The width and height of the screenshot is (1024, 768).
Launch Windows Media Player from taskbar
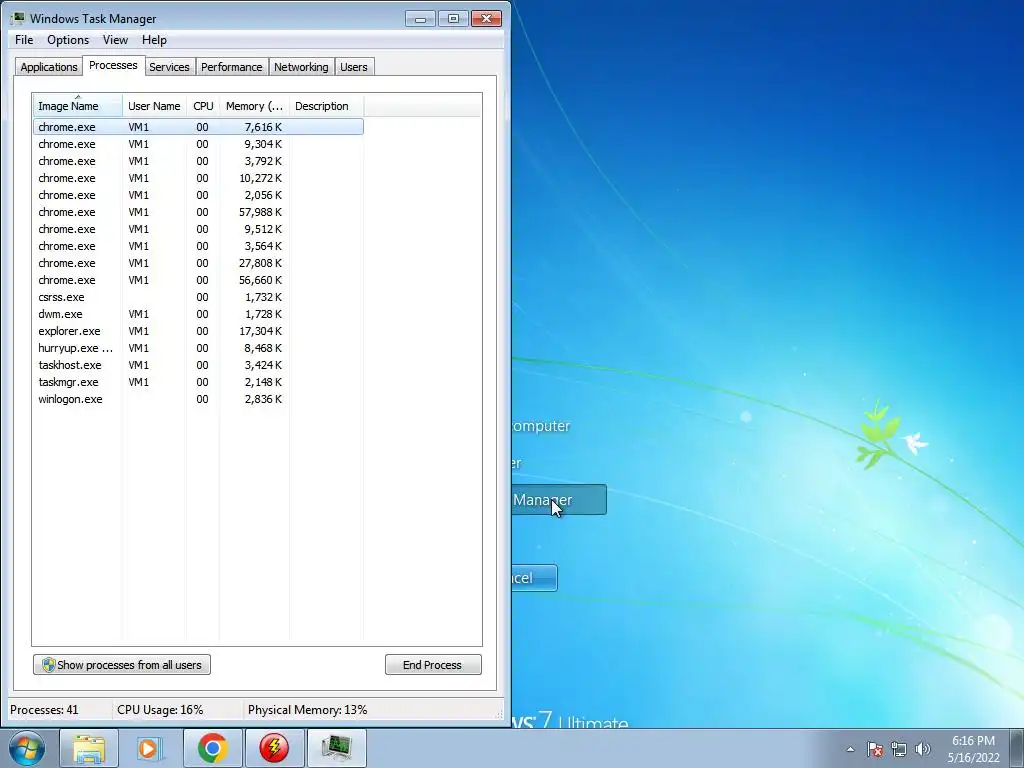148,748
